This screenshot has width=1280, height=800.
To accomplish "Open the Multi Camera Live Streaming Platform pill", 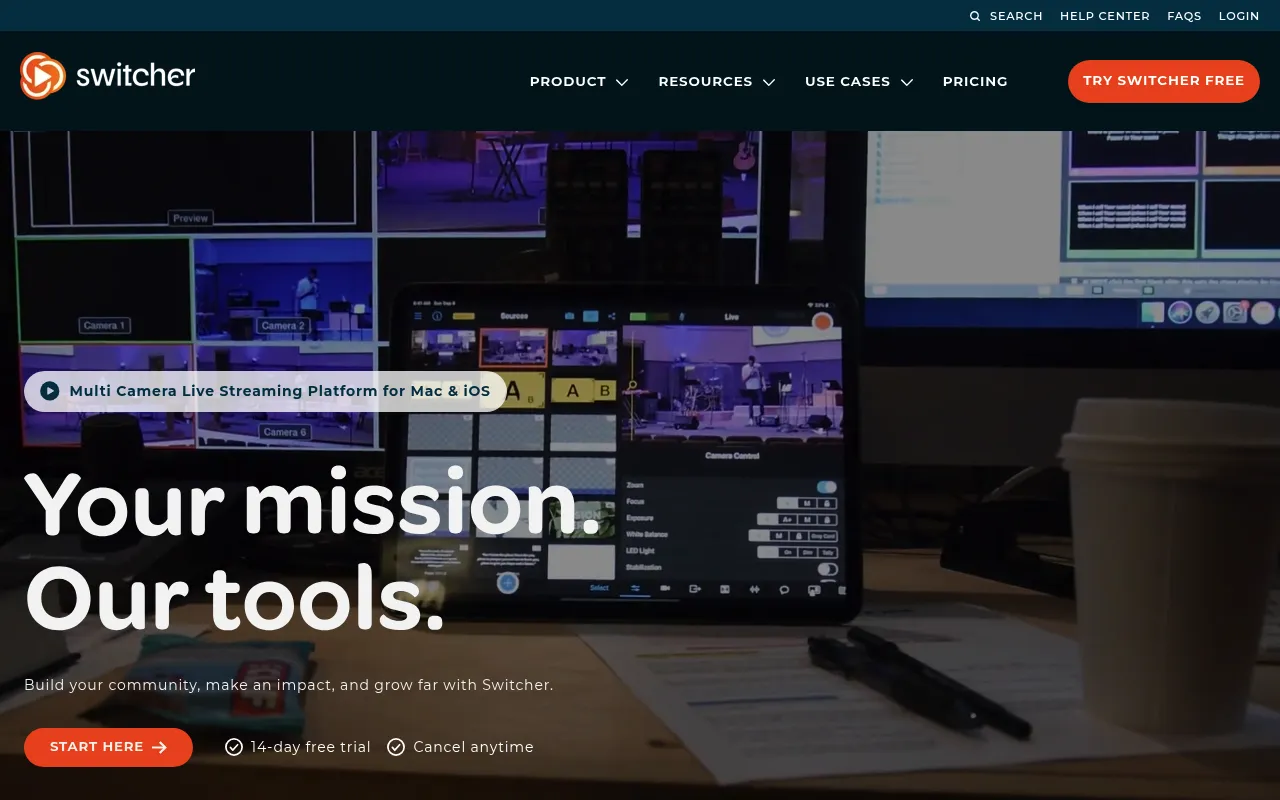I will point(265,391).
